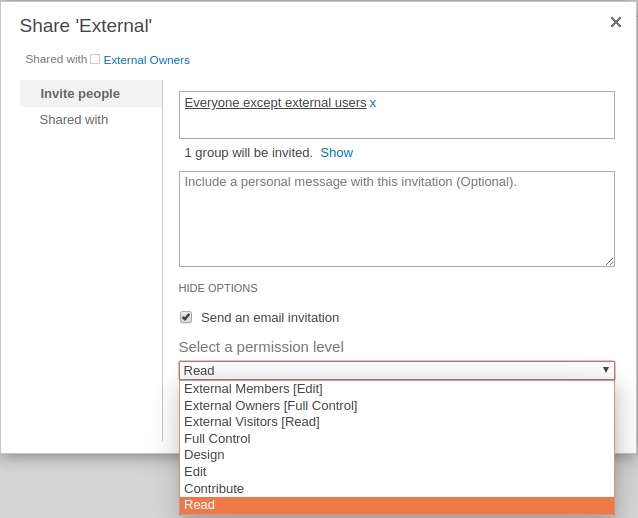Click inside the invite people input box
This screenshot has width=638, height=518.
[x=397, y=115]
